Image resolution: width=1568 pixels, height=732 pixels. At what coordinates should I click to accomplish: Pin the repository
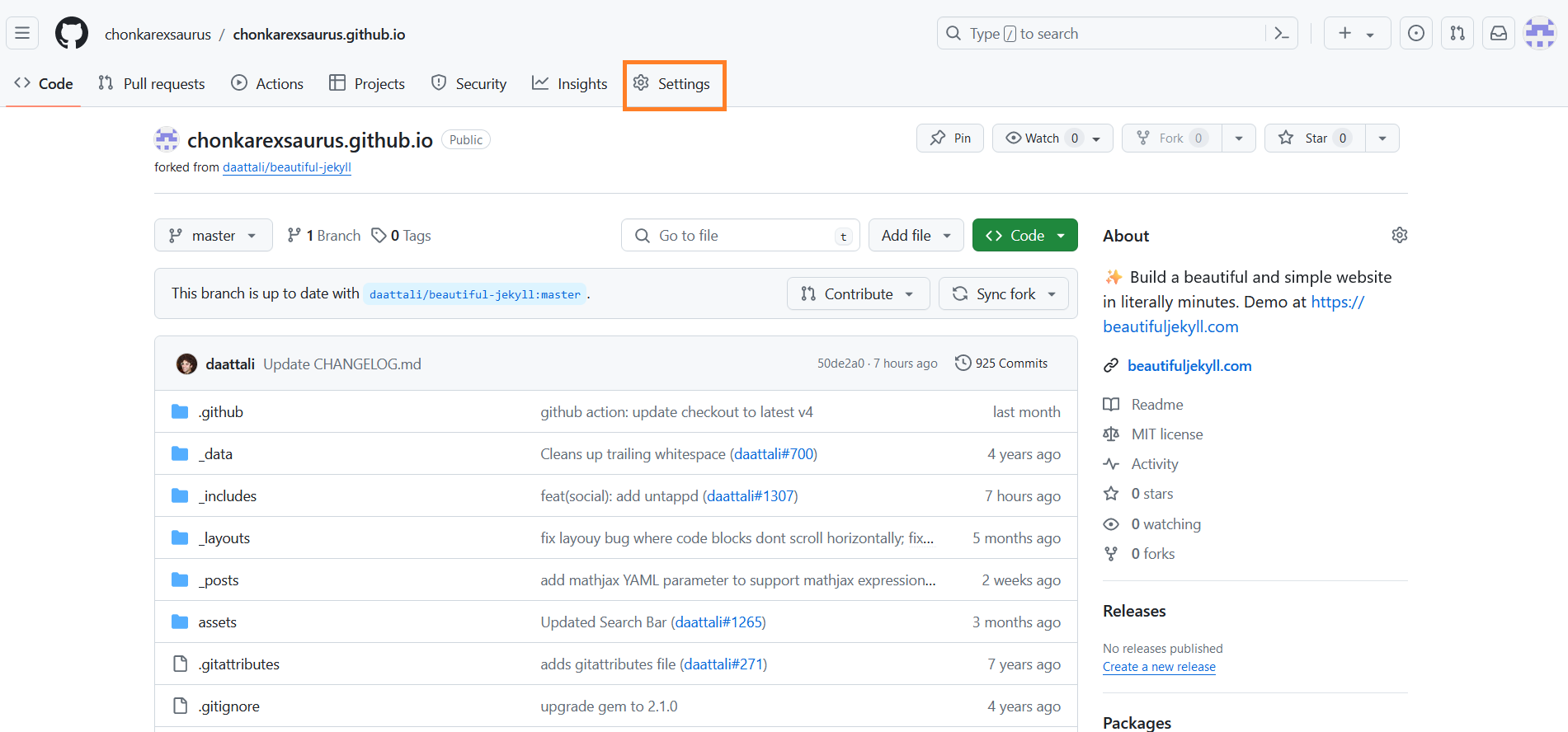click(x=950, y=138)
